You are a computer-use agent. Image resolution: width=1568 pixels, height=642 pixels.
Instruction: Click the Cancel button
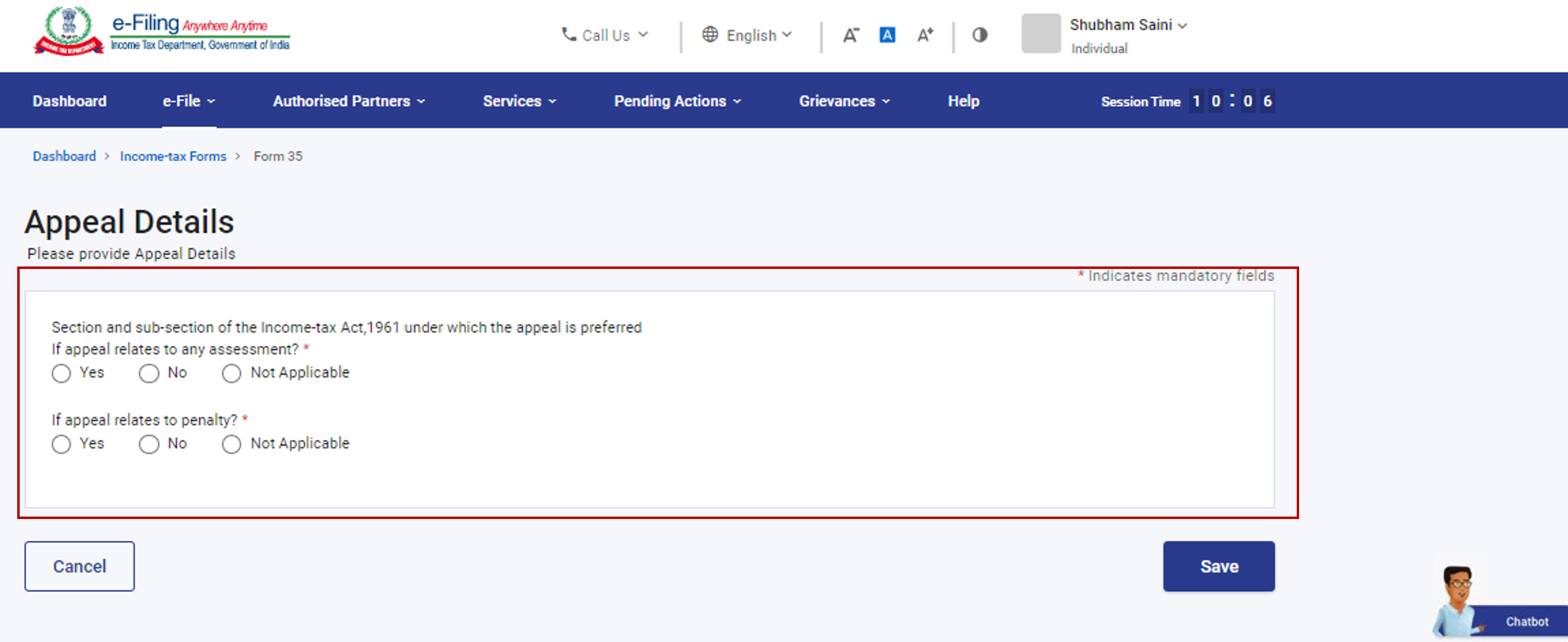tap(80, 567)
